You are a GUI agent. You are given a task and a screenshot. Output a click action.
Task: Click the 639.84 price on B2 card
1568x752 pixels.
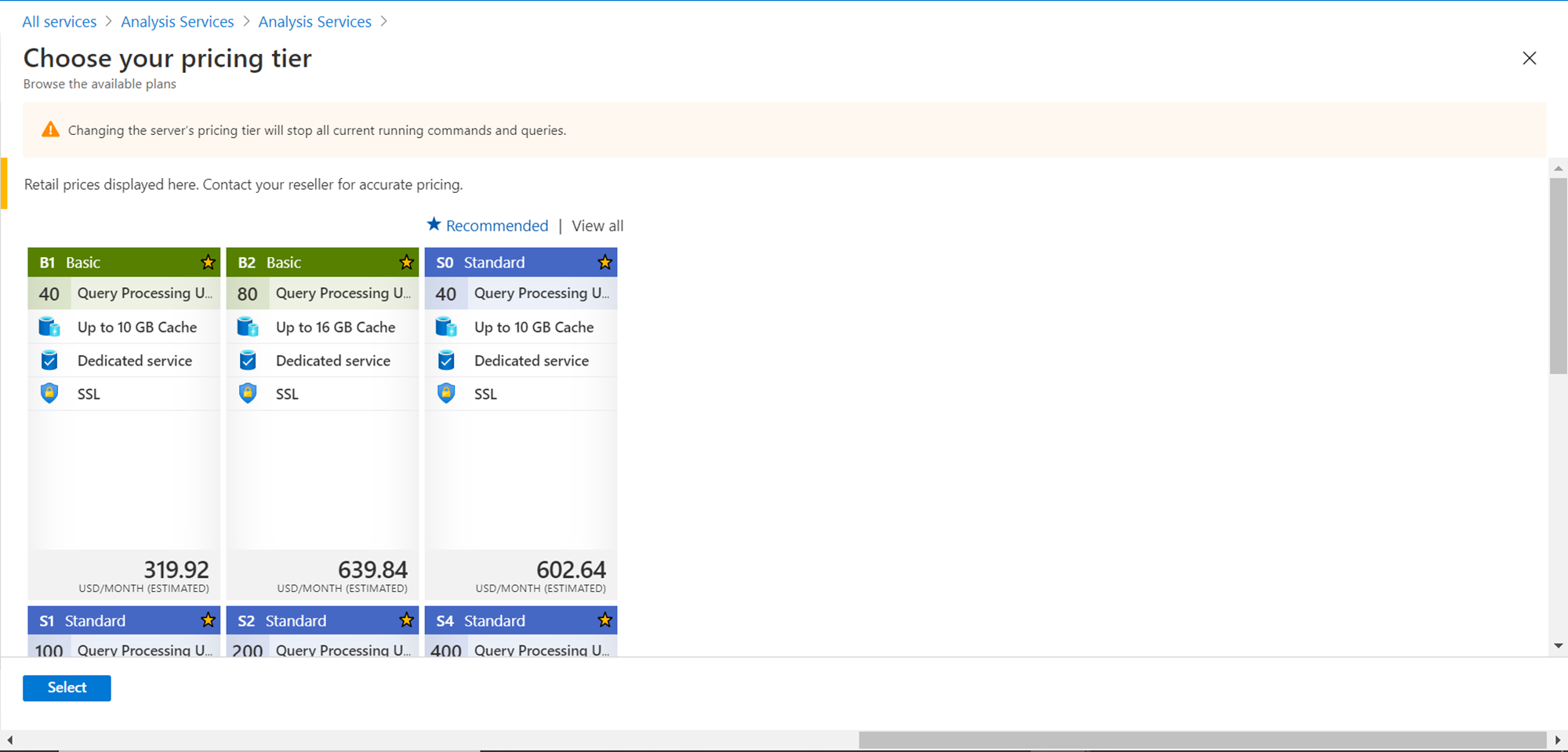point(373,569)
